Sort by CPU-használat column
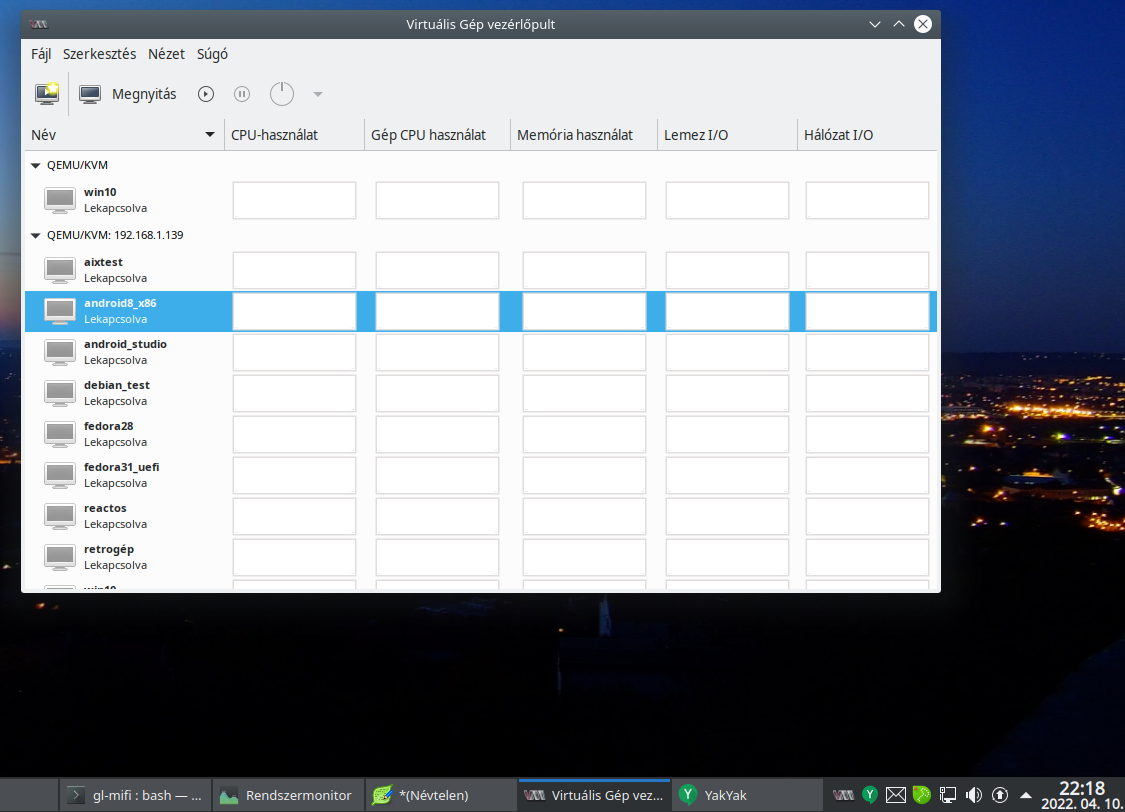 pyautogui.click(x=294, y=135)
